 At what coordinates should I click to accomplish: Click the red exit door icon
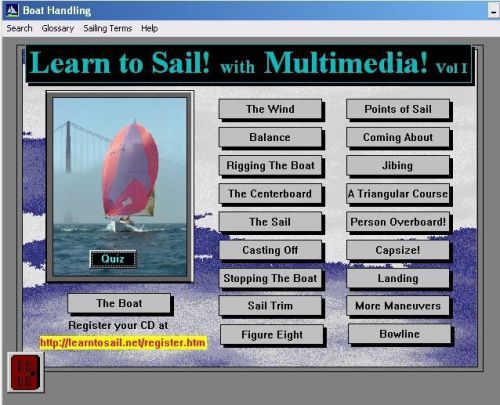tap(25, 372)
